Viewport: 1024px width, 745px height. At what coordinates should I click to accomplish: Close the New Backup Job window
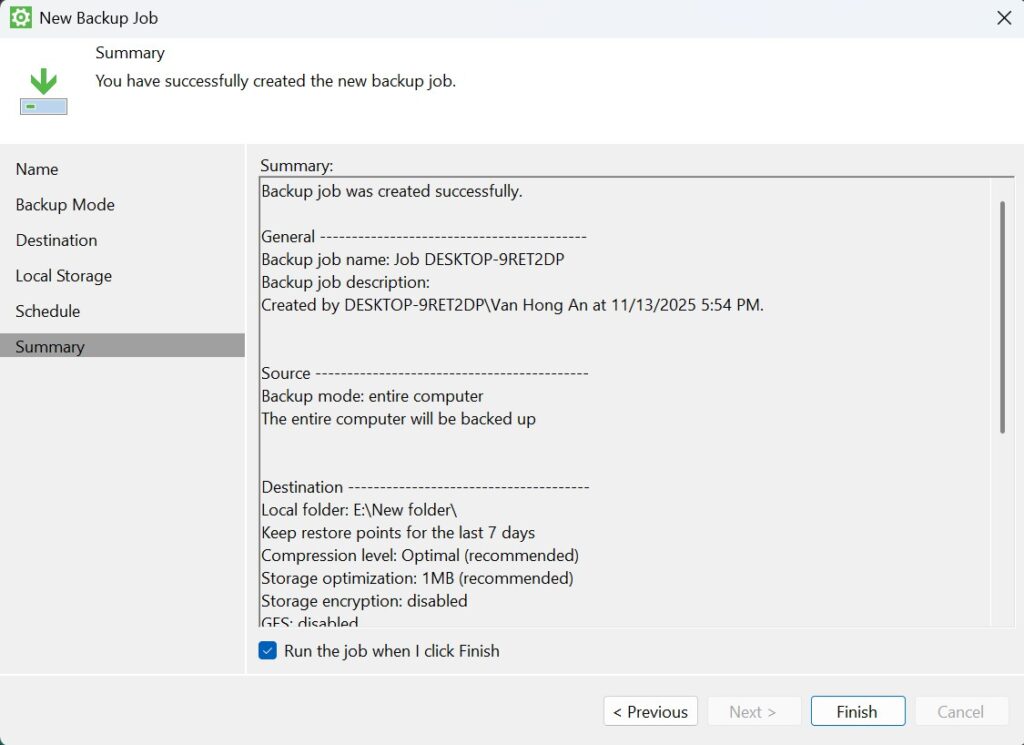tap(1004, 18)
